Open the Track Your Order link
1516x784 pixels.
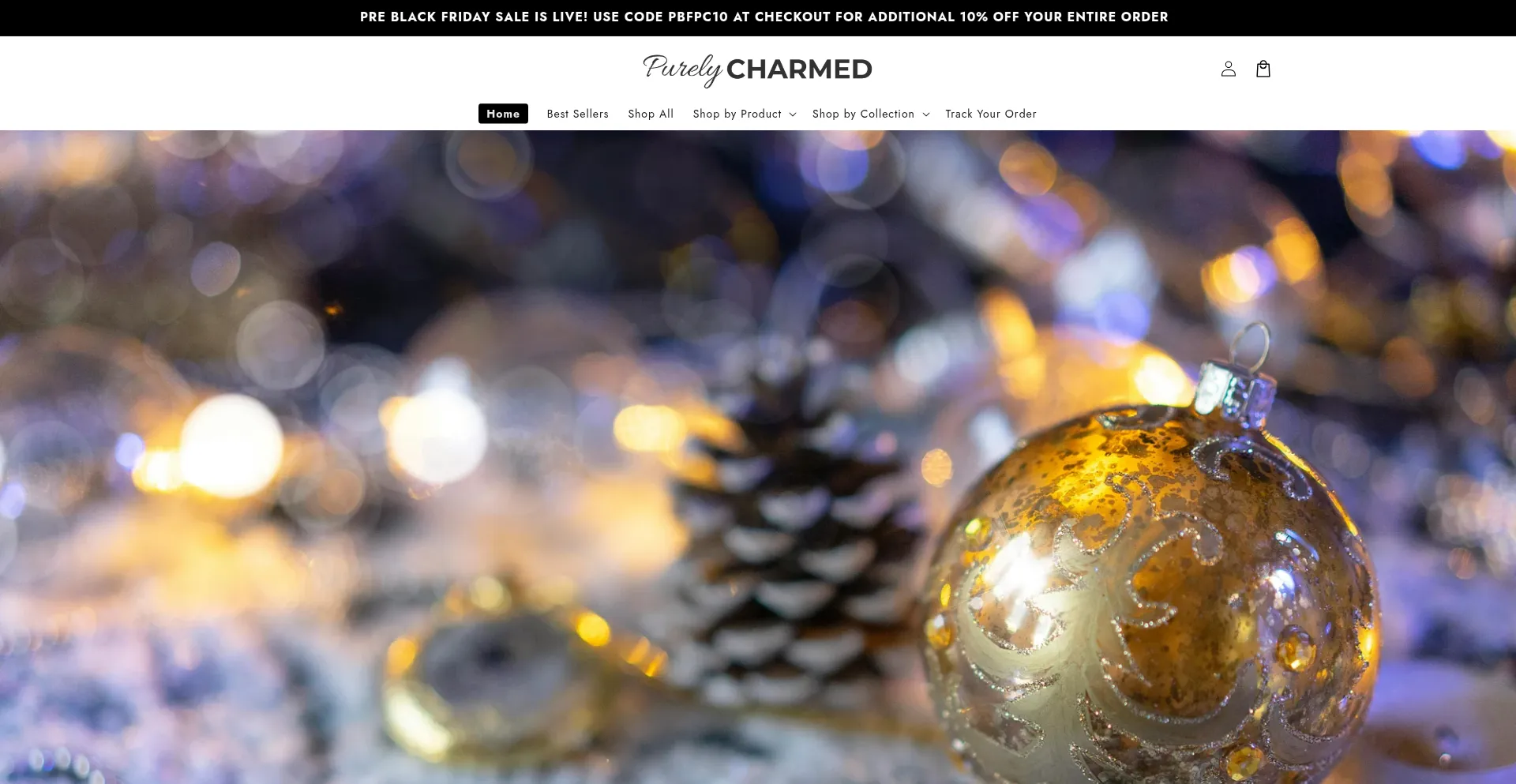tap(991, 114)
